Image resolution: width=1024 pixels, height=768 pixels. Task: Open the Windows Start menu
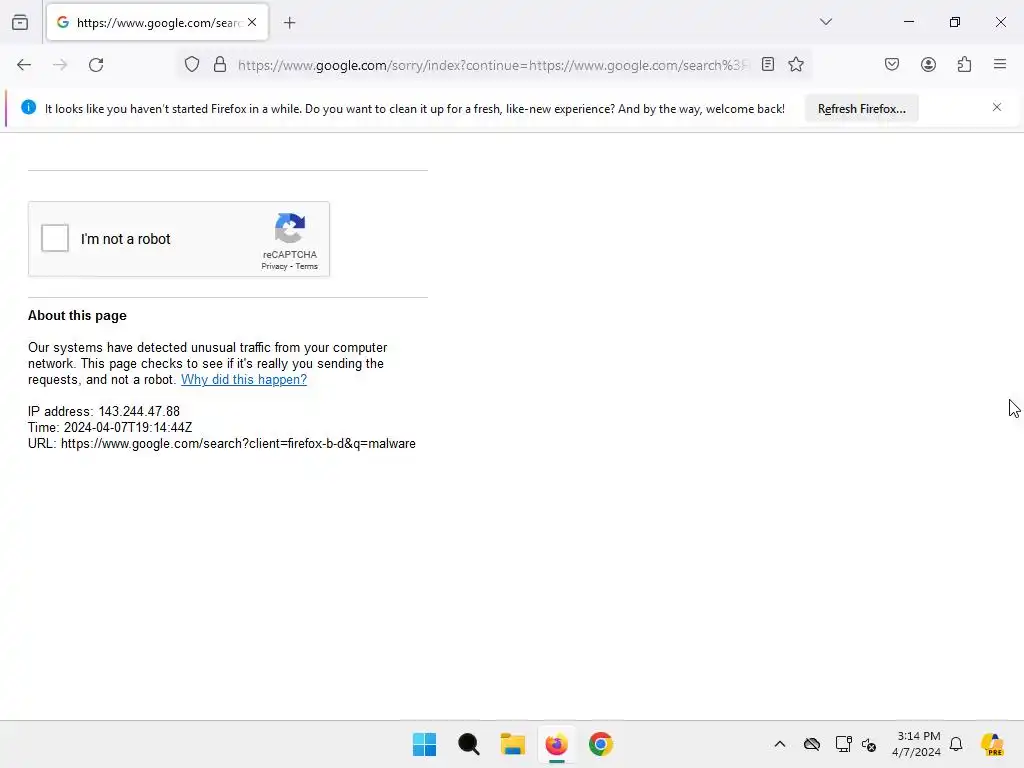(x=424, y=744)
